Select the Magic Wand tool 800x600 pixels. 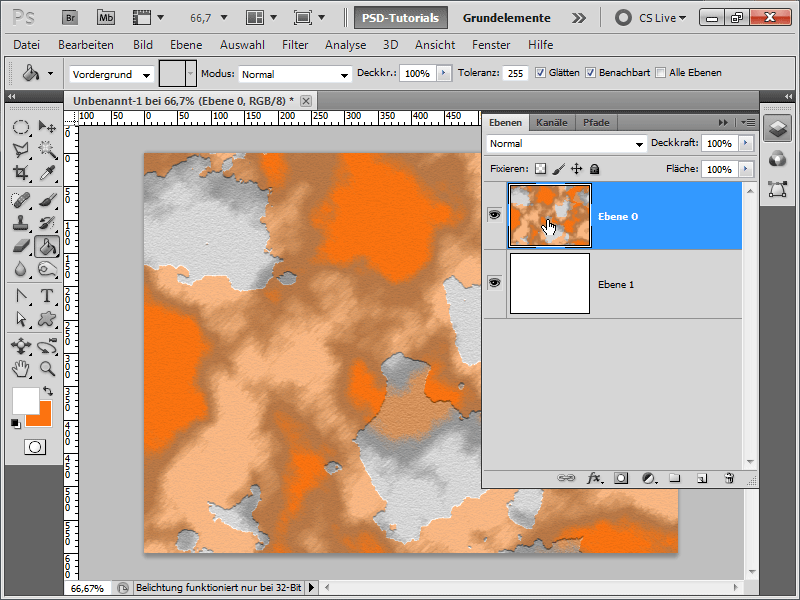47,149
